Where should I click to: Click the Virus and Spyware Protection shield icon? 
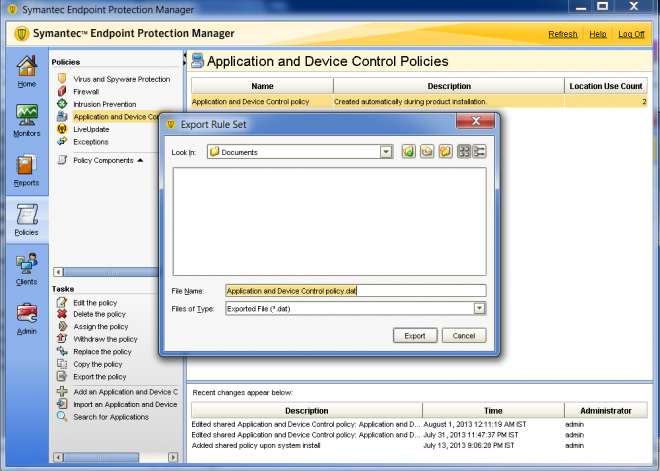(x=62, y=79)
